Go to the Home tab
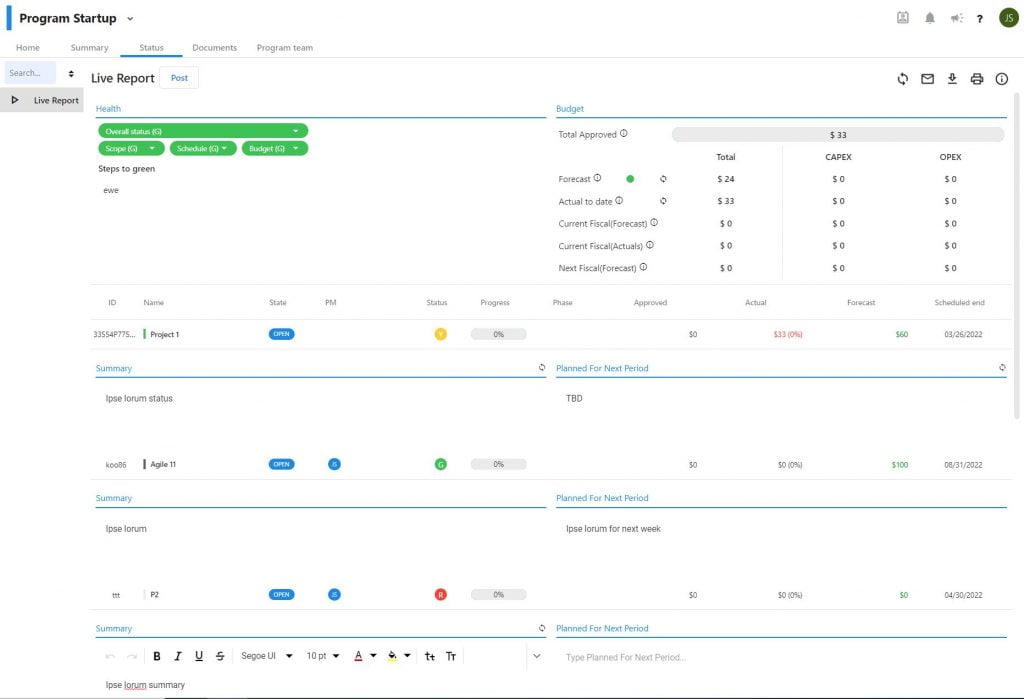The height and width of the screenshot is (699, 1024). 27,48
